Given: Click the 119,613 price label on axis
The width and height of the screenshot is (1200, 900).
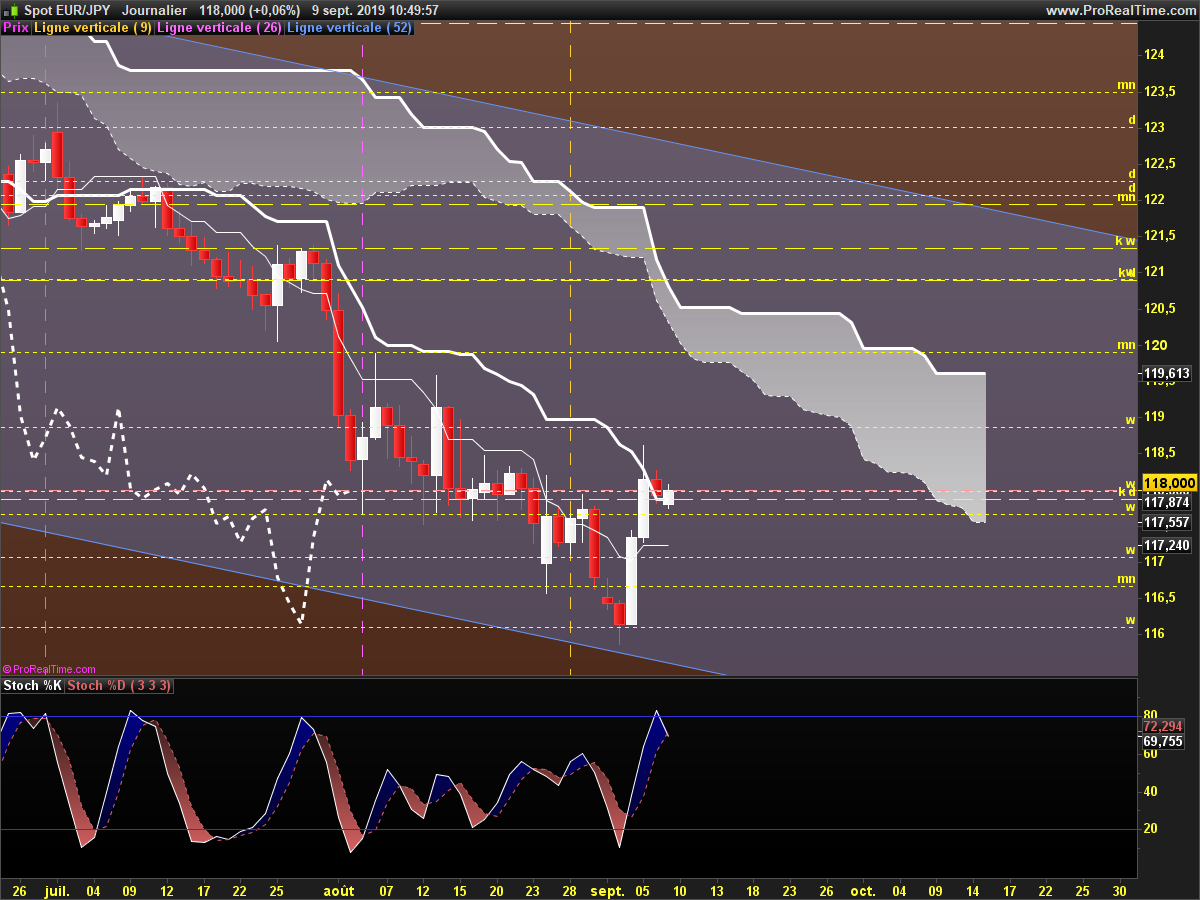Looking at the screenshot, I should pyautogui.click(x=1166, y=374).
